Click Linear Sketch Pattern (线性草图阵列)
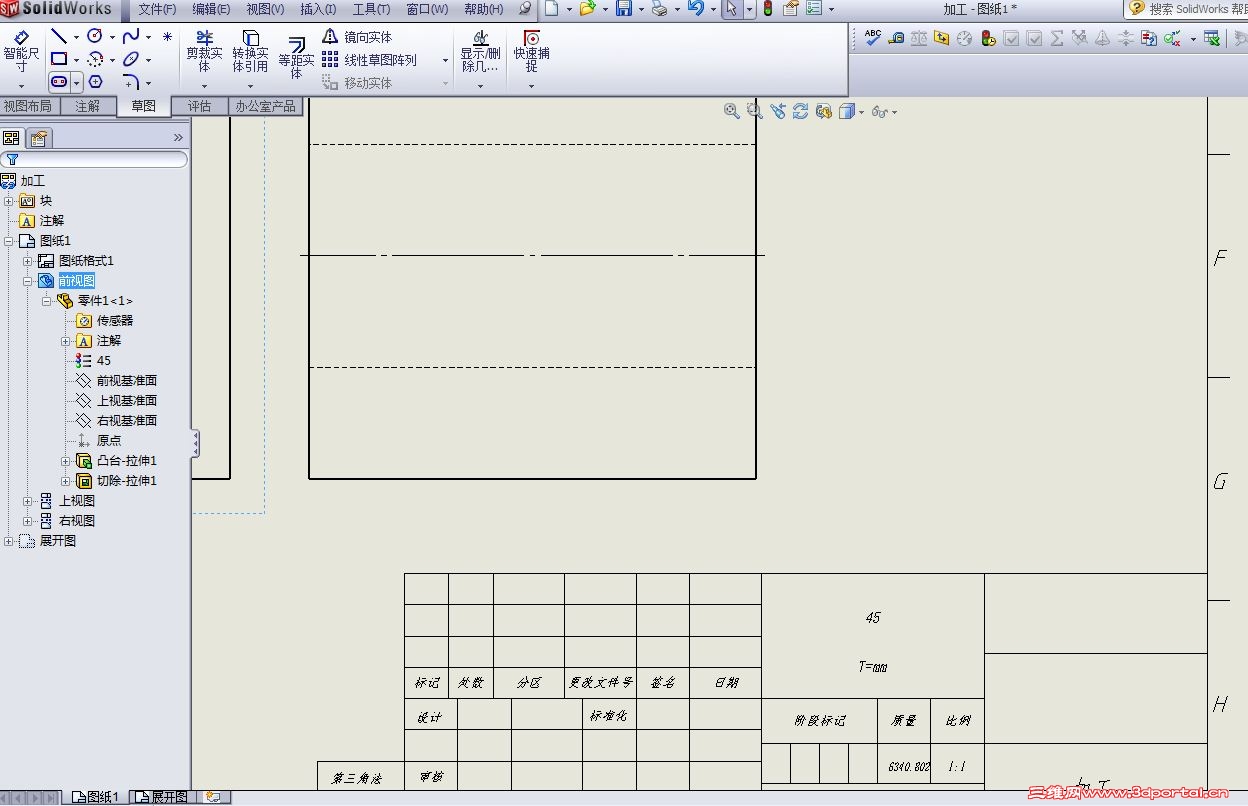 (369, 60)
